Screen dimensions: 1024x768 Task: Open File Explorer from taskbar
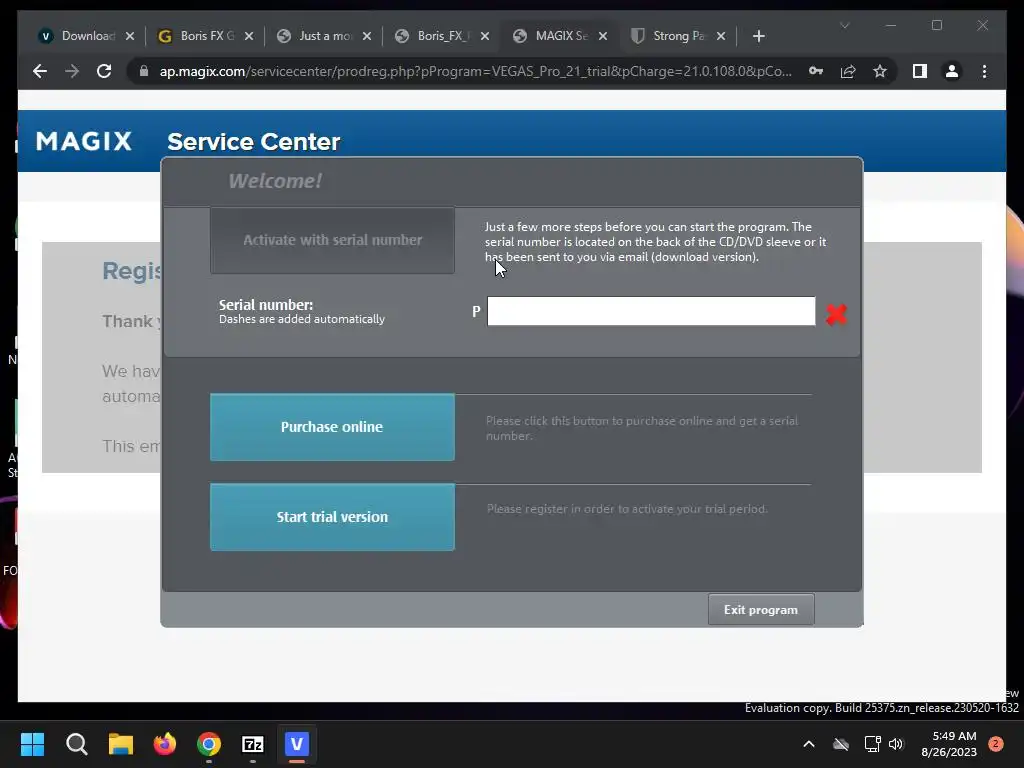coord(121,744)
